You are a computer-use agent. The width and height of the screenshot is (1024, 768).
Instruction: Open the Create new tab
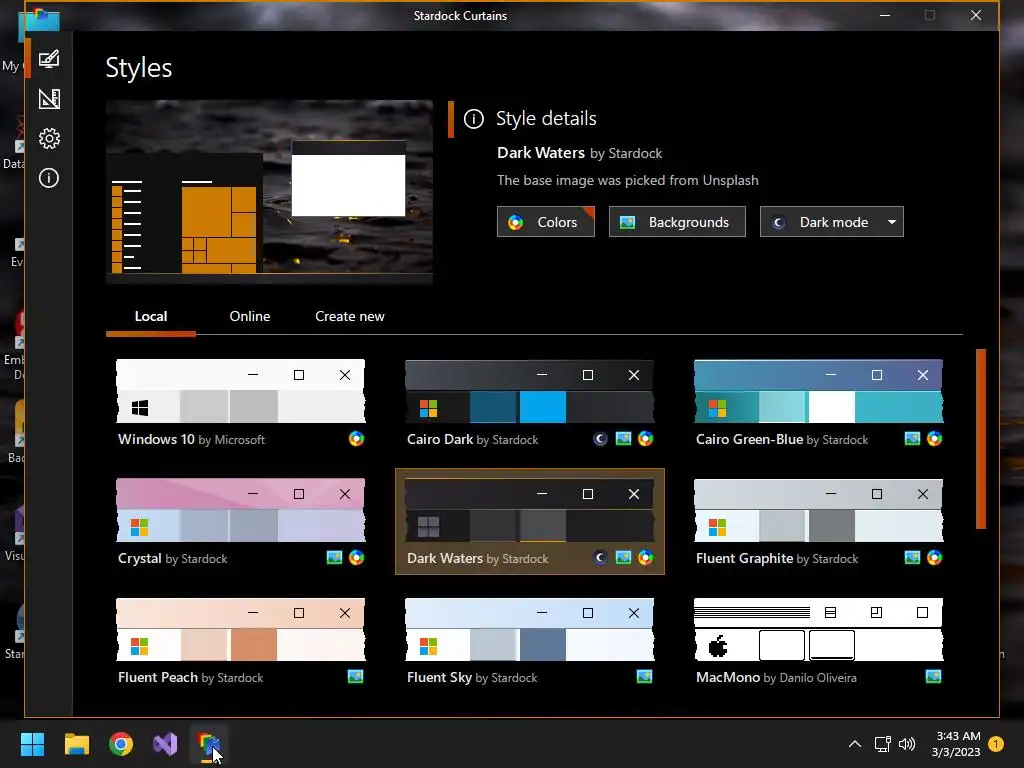tap(349, 316)
